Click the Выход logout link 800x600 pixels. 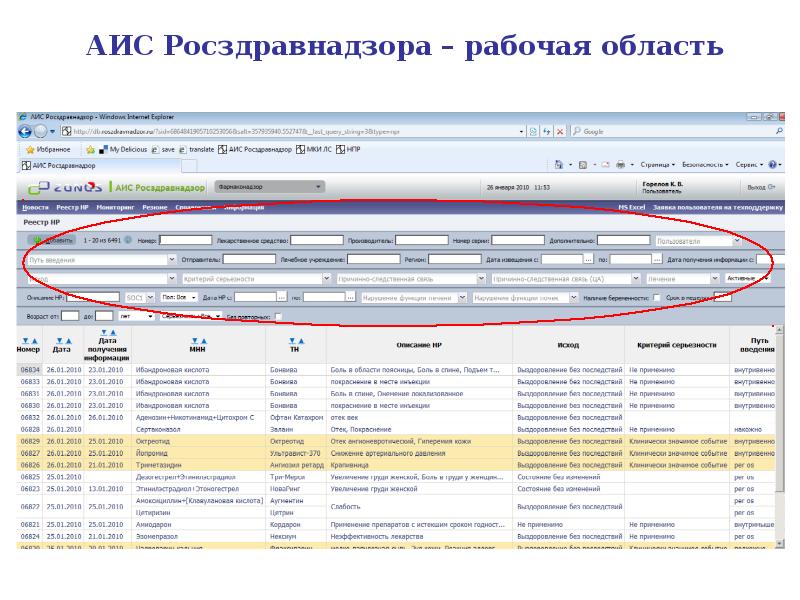(x=761, y=187)
